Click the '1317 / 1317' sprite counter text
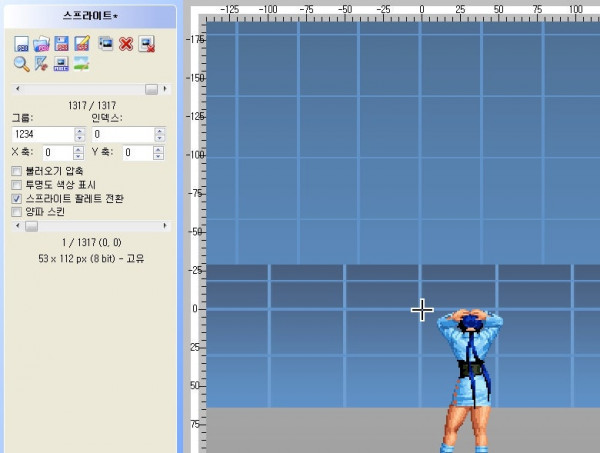The image size is (600, 453). (92, 105)
